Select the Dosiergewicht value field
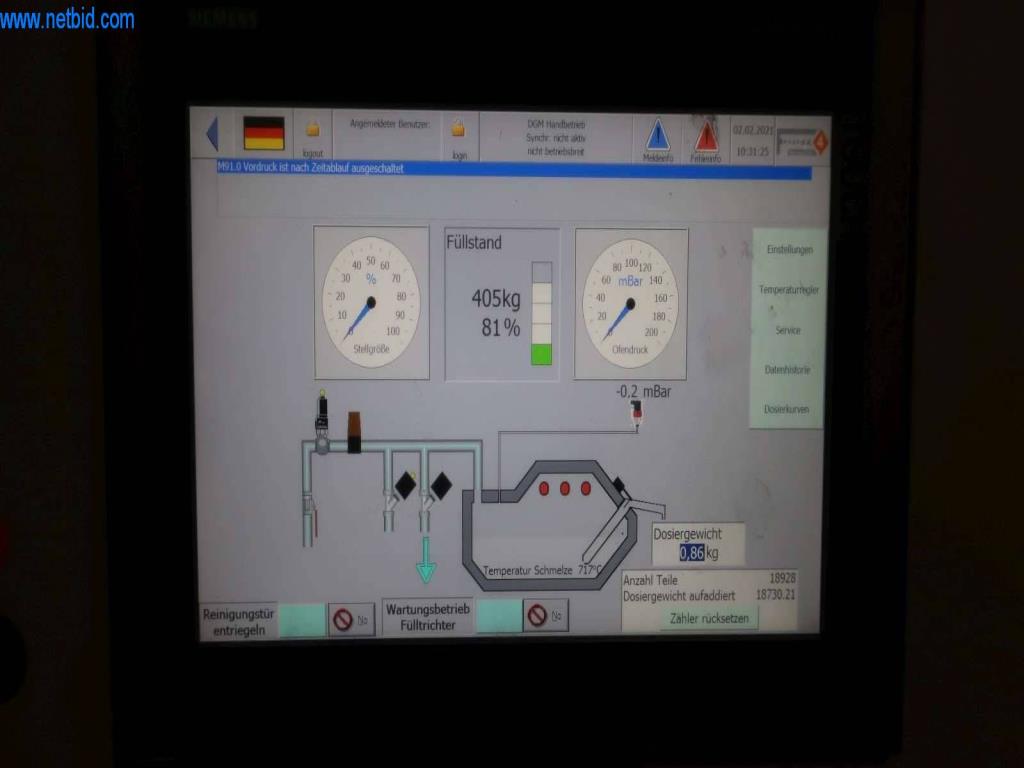This screenshot has width=1024, height=768. [691, 553]
